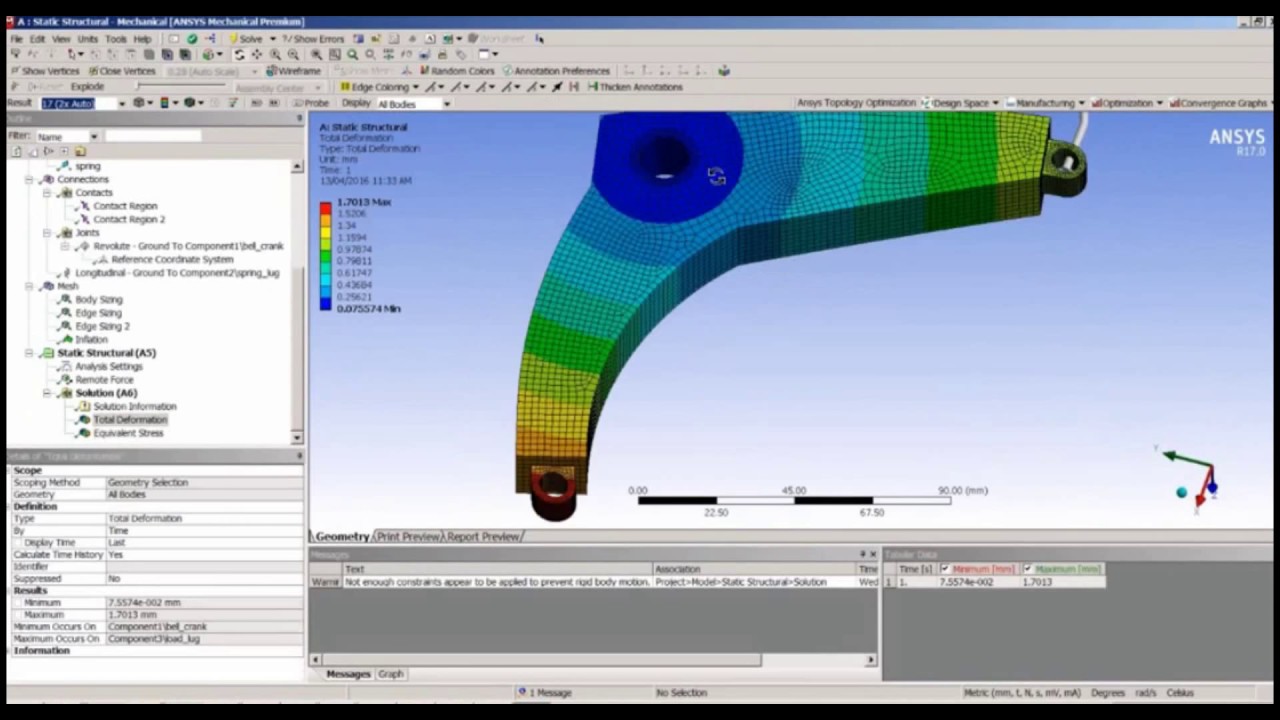Click the Body Sizing icon in tree
This screenshot has width=1280, height=720.
coord(66,300)
